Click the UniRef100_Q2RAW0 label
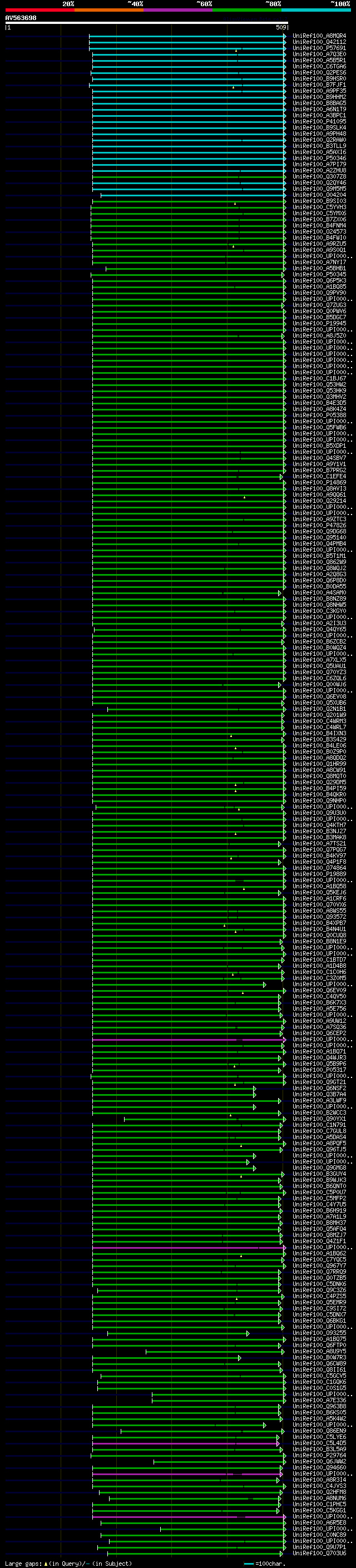Image resolution: width=356 pixels, height=1568 pixels. 319,140
